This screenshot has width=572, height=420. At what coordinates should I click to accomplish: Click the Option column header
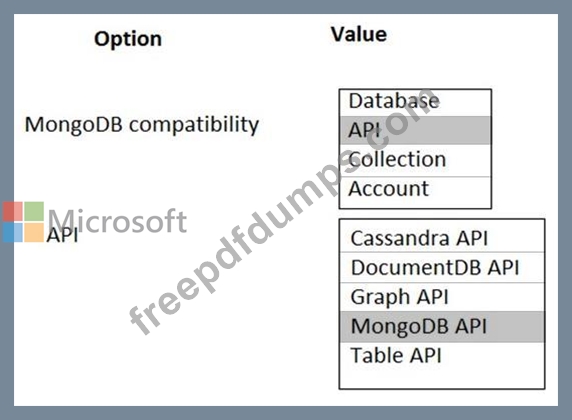click(128, 39)
